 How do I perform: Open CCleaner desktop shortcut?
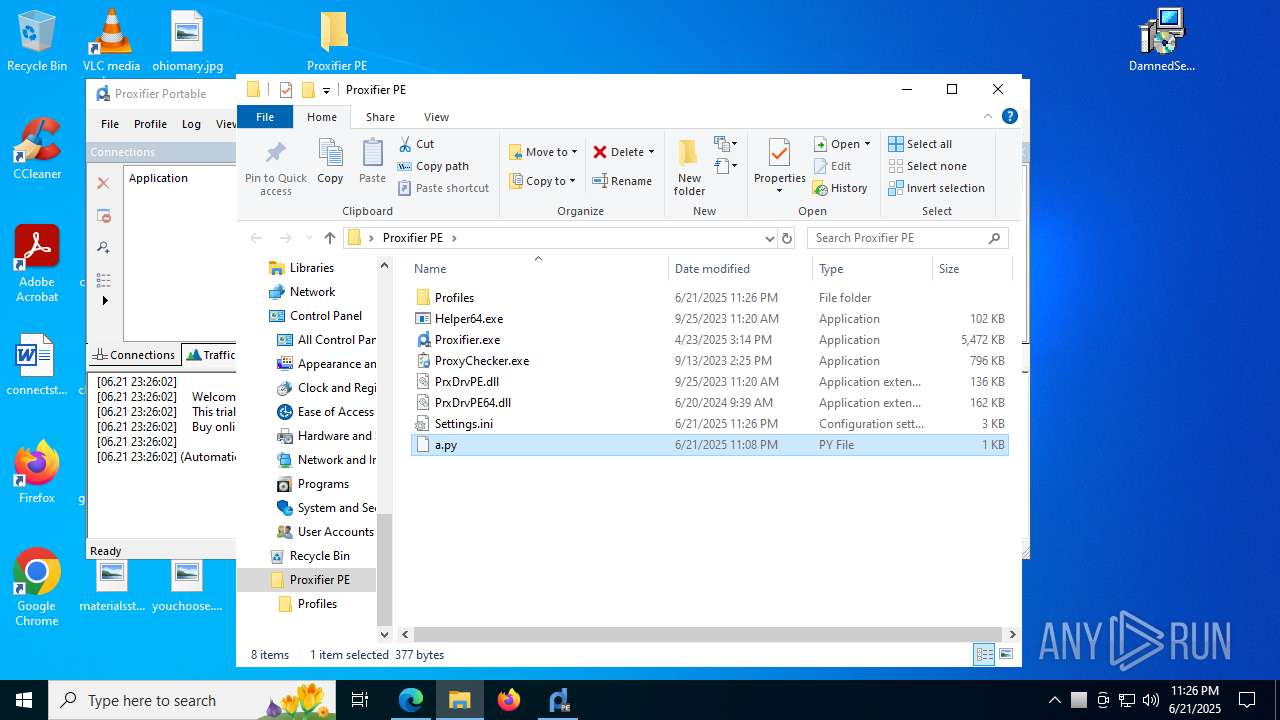(37, 149)
